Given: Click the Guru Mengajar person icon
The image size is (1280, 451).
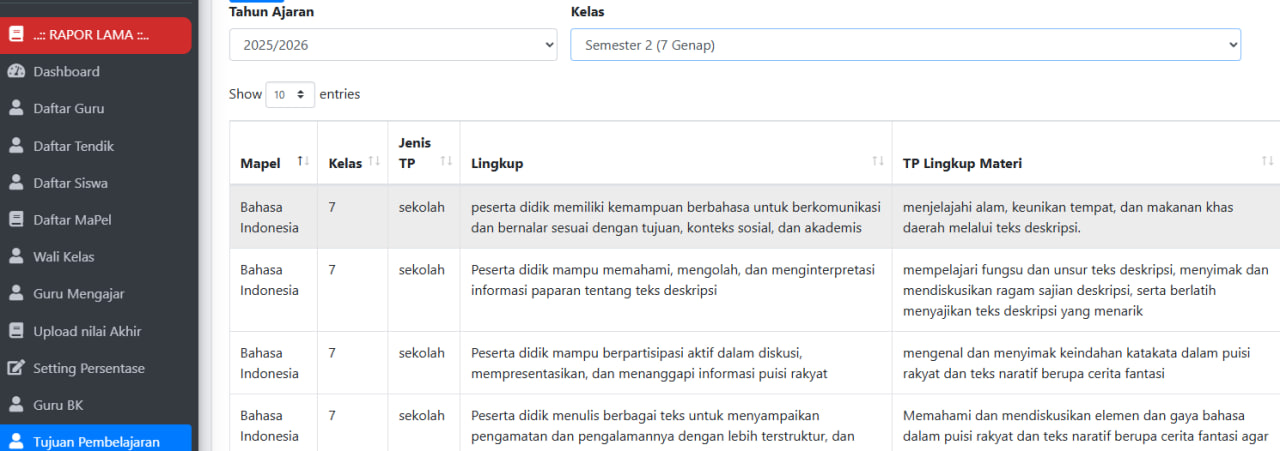Looking at the screenshot, I should (15, 294).
